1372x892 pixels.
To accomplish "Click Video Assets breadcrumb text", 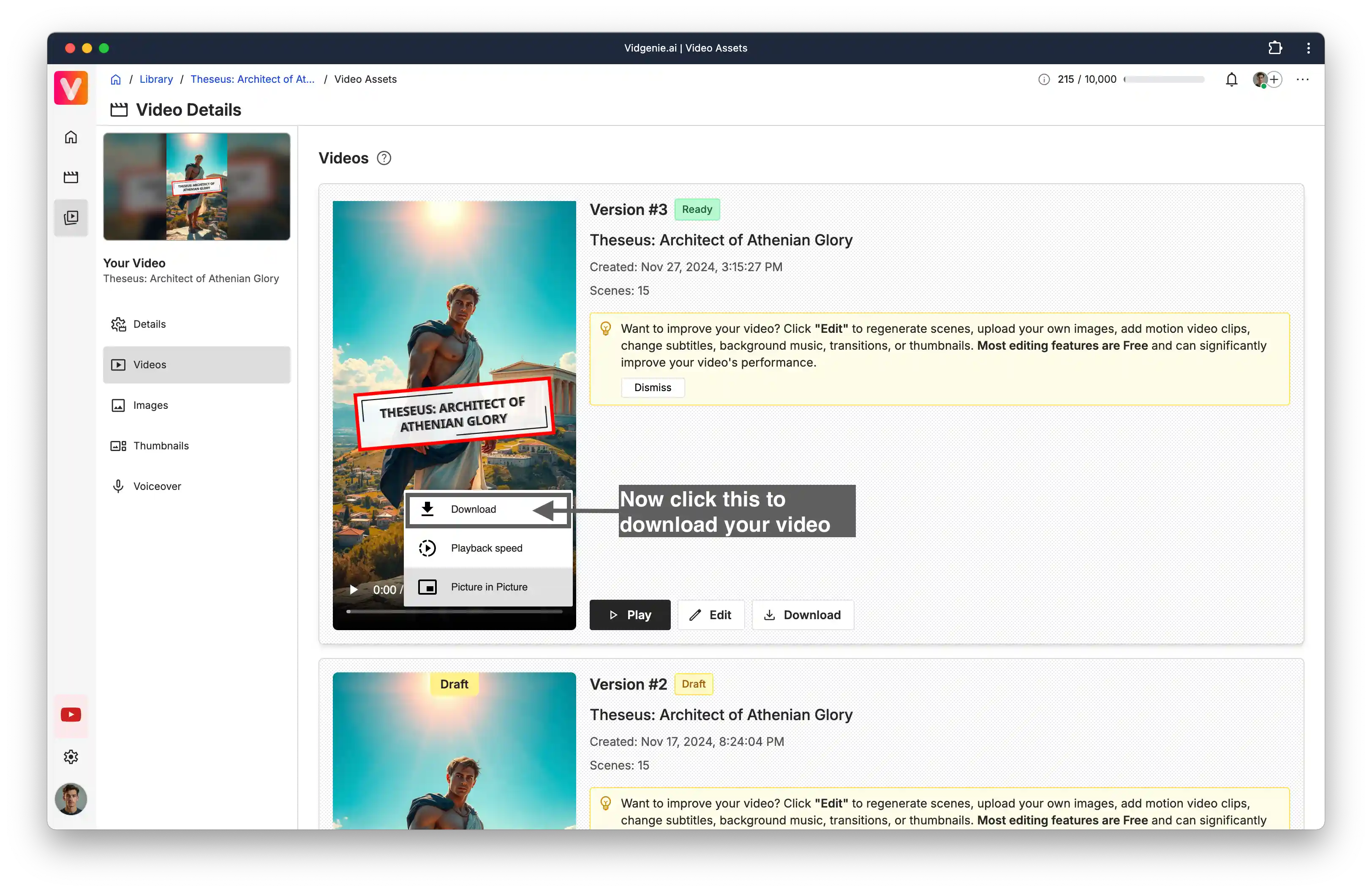I will point(365,79).
